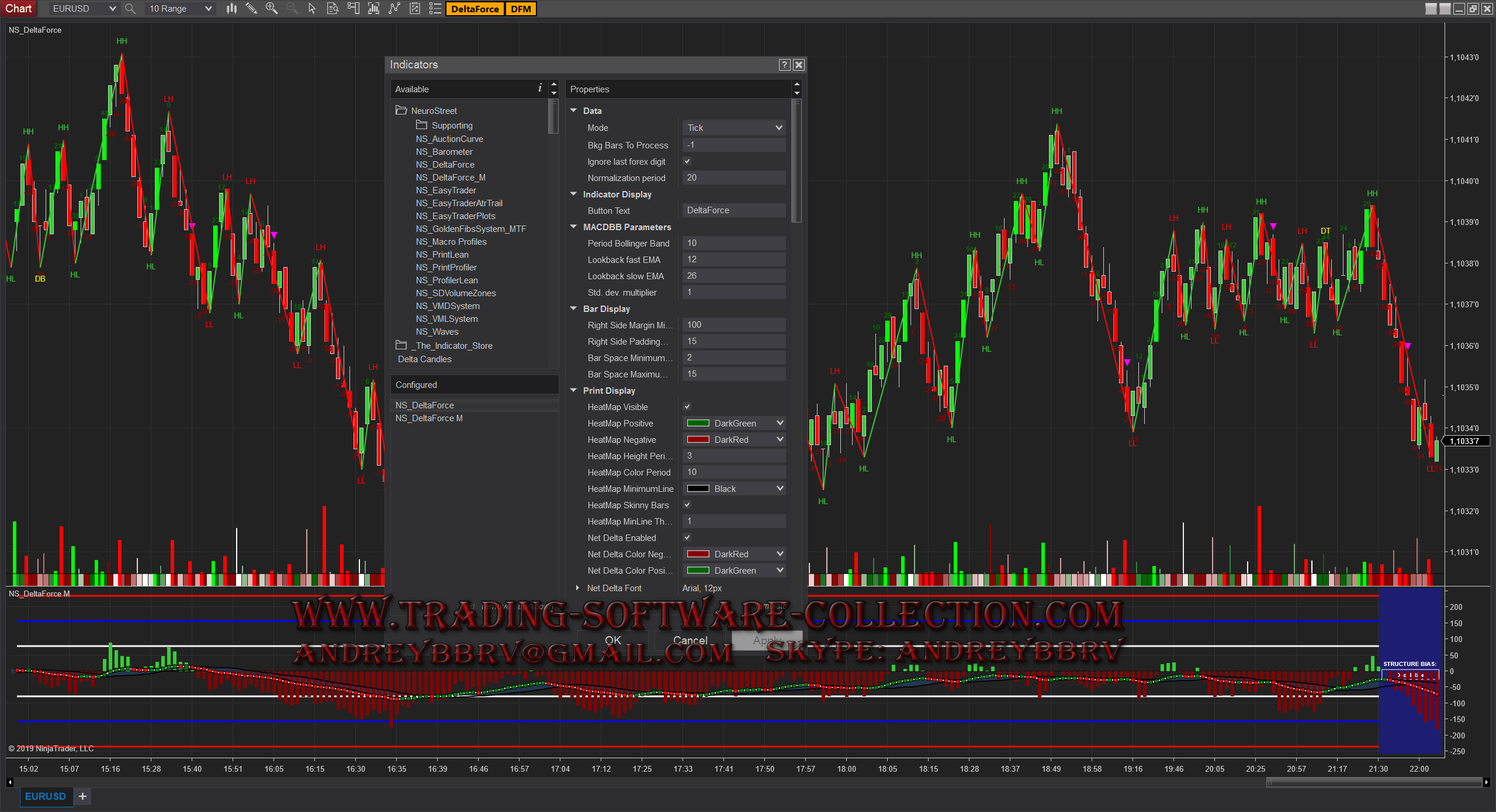
Task: Click the Properties list icon in toolbar
Action: coord(435,9)
